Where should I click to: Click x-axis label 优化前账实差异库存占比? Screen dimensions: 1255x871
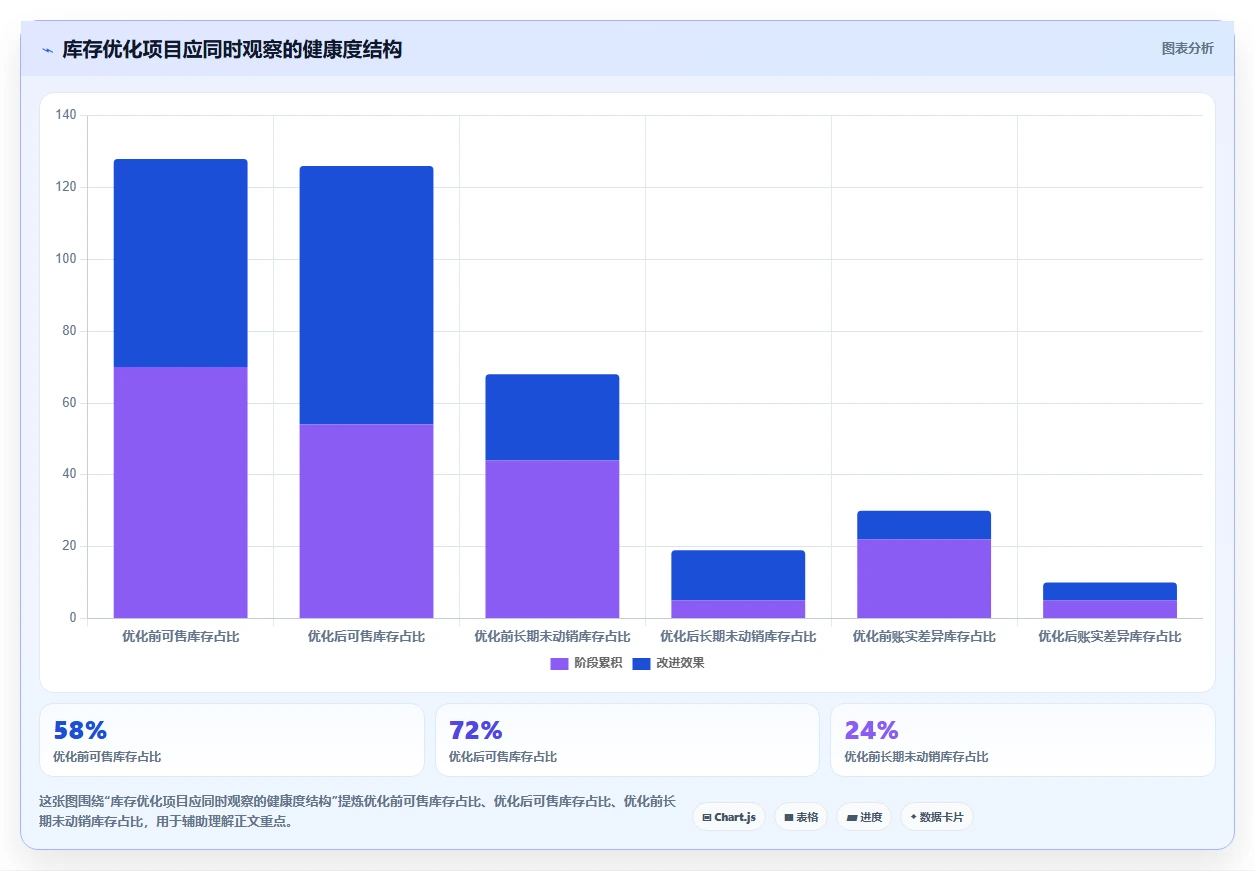(x=924, y=636)
